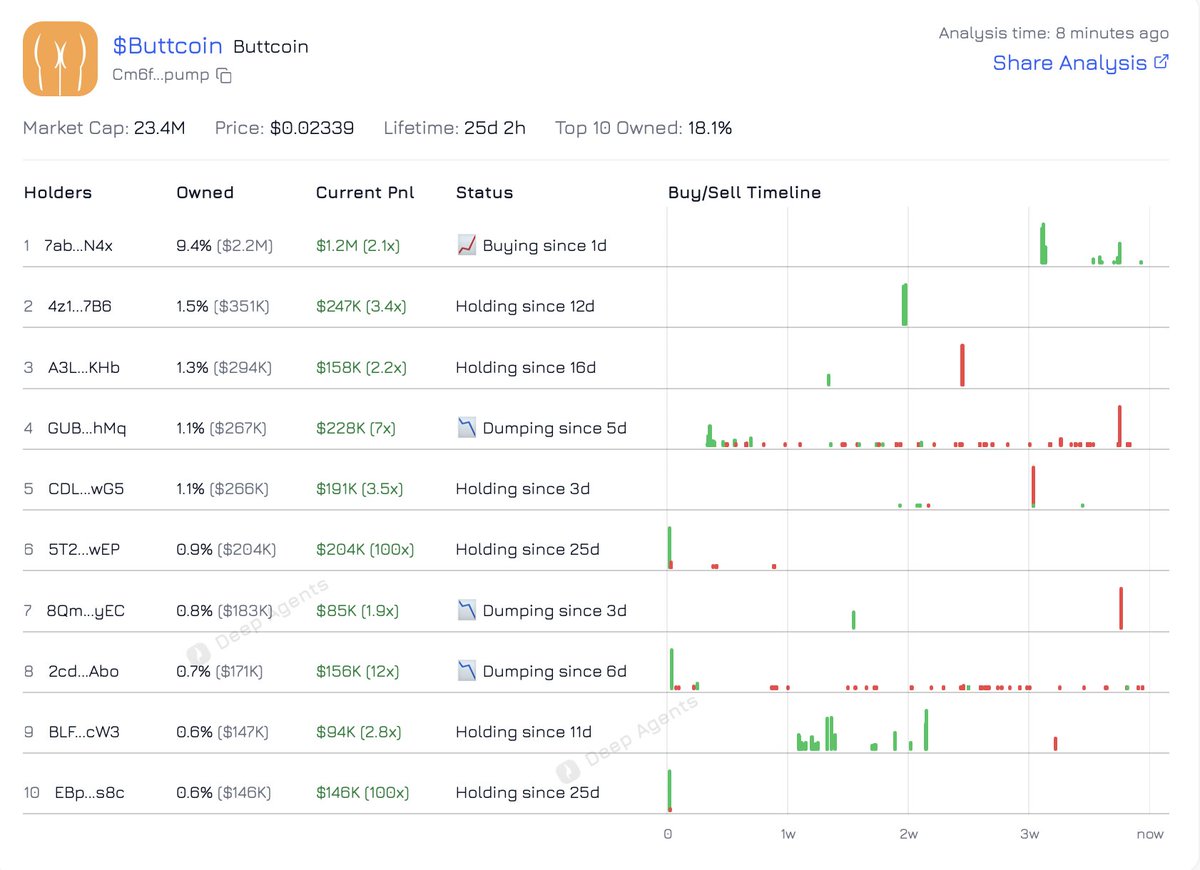Click the 1.5% ($351K) owned value
1200x870 pixels.
224,307
